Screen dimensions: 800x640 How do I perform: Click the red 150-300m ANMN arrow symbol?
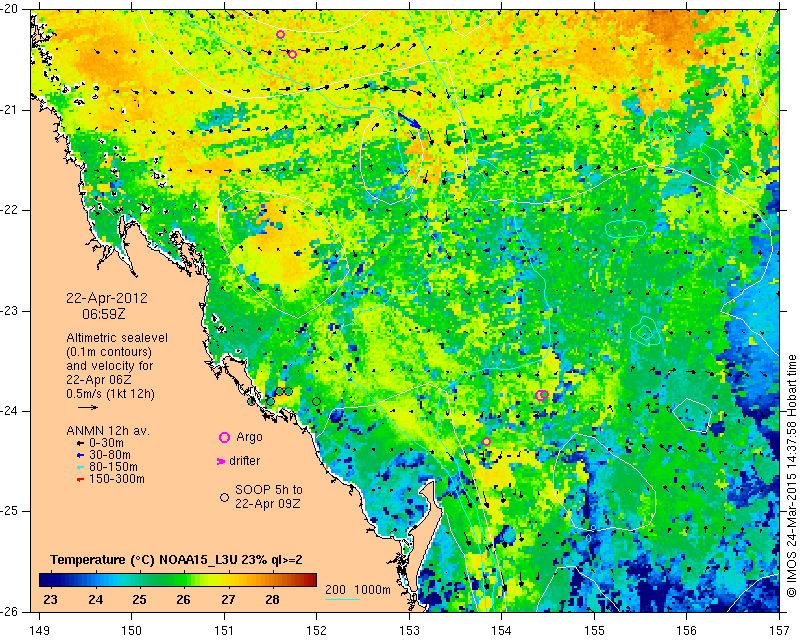pyautogui.click(x=80, y=480)
